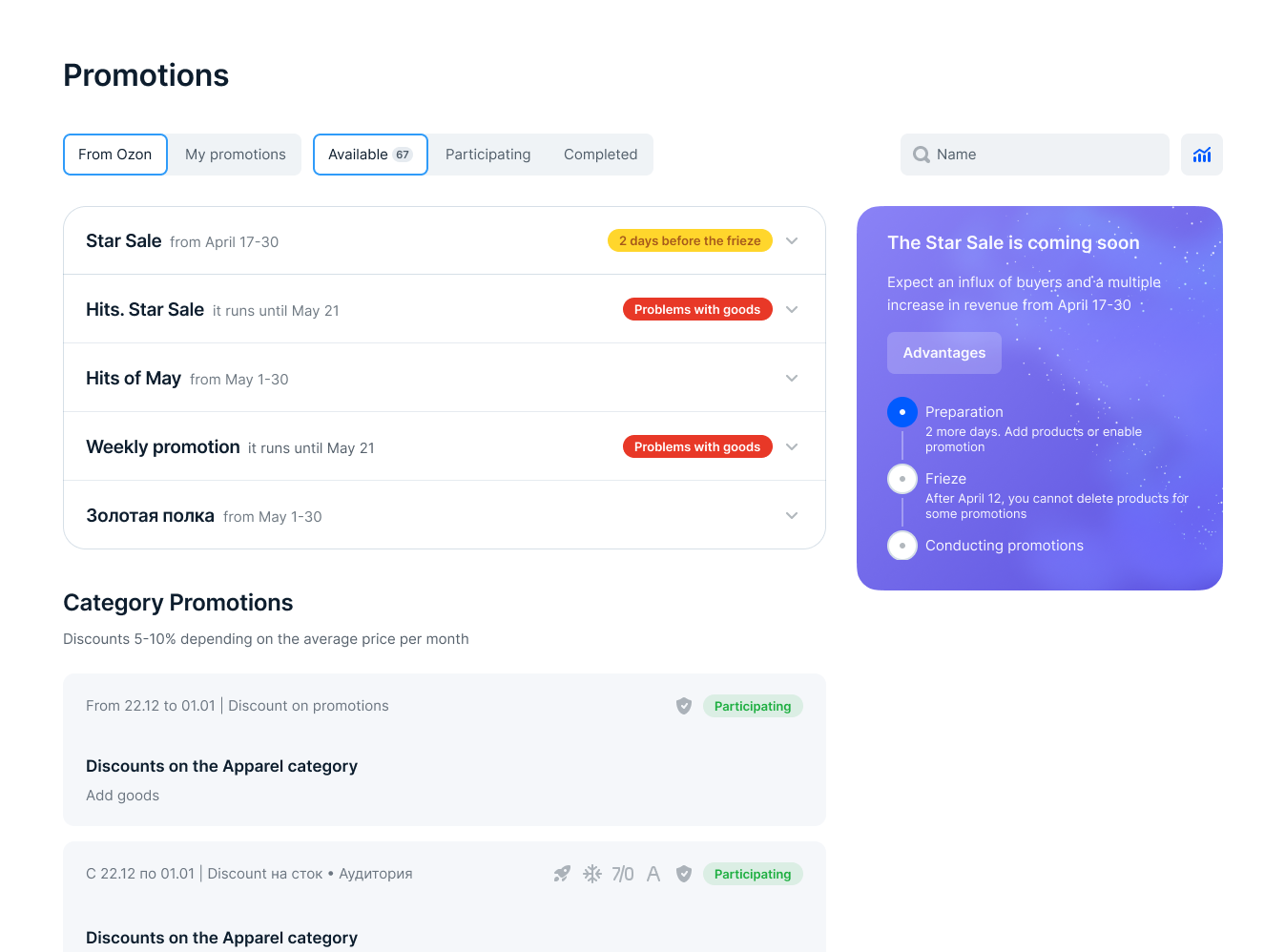Switch to the My promotions tab

point(236,155)
